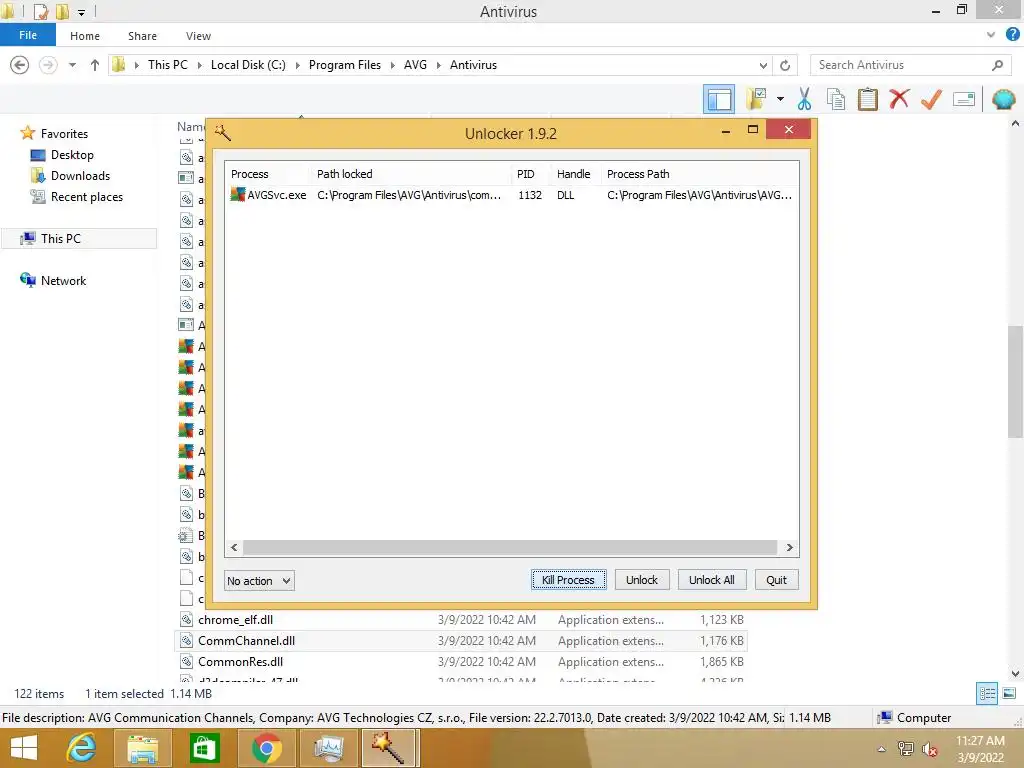Select CommonRes.dll file
The width and height of the screenshot is (1024, 768).
pyautogui.click(x=240, y=662)
